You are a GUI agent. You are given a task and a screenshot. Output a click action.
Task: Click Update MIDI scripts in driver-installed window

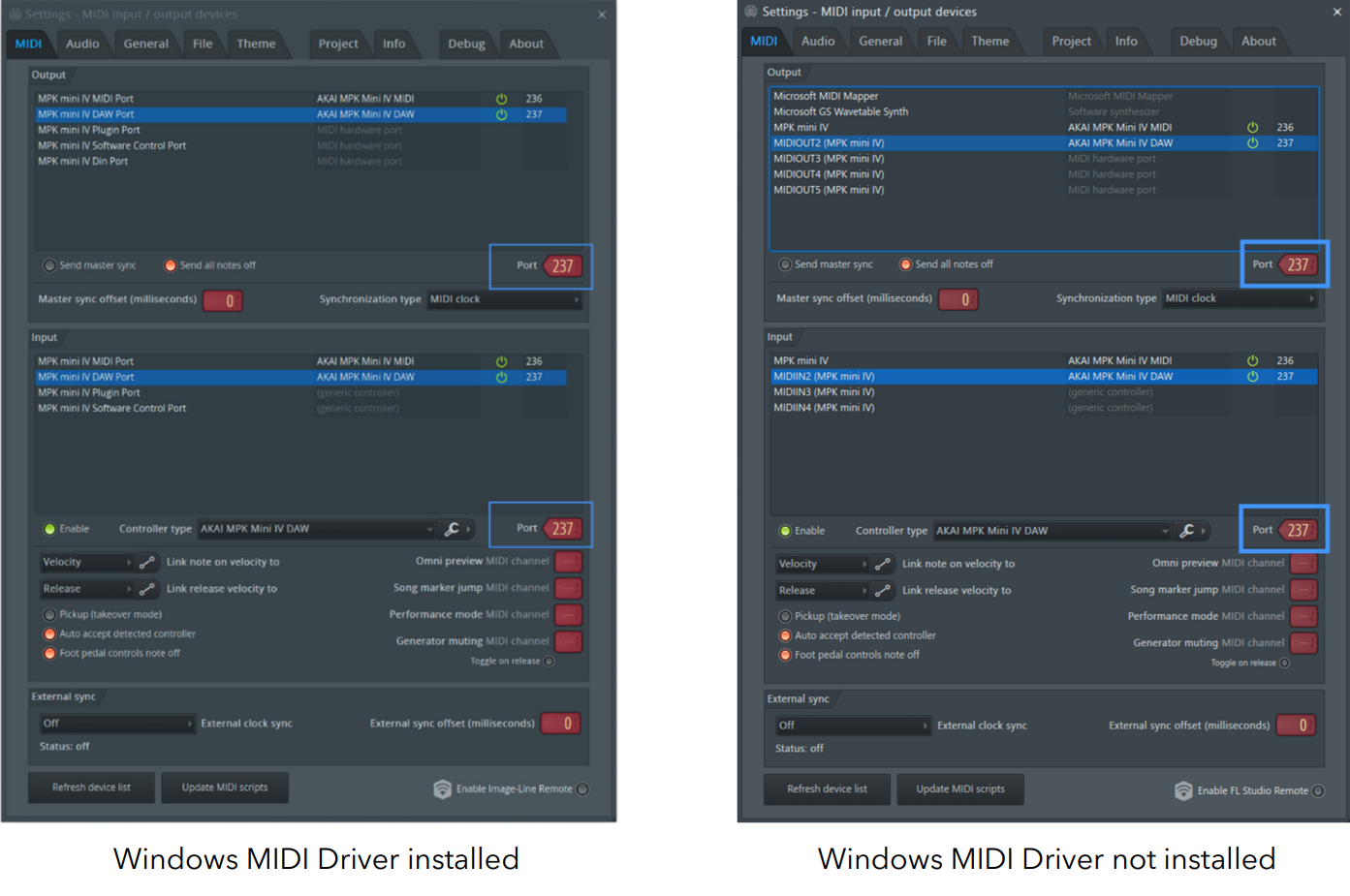click(225, 788)
